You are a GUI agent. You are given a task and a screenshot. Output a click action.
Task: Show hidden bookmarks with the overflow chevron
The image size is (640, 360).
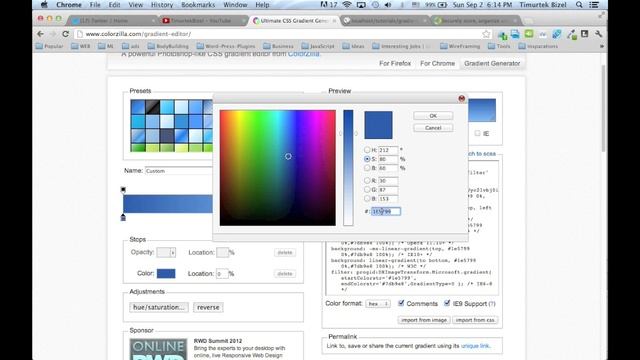tap(601, 46)
